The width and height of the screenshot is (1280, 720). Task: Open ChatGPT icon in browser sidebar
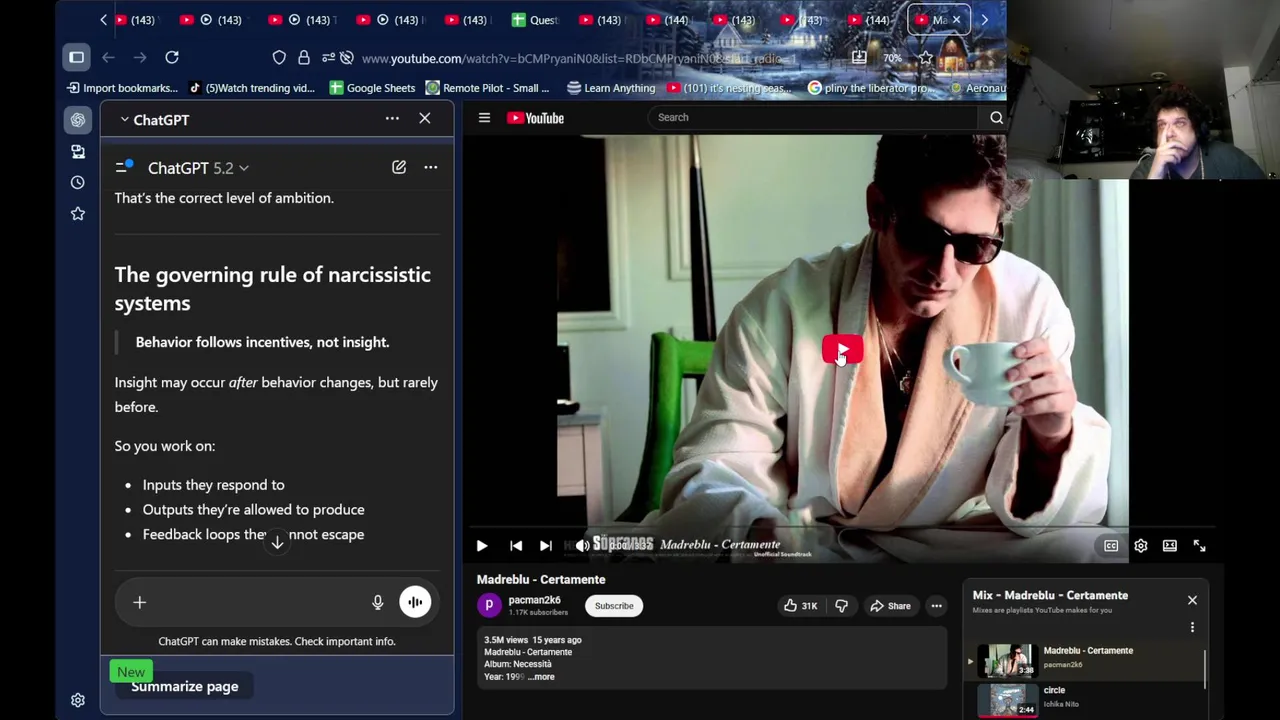coord(78,120)
